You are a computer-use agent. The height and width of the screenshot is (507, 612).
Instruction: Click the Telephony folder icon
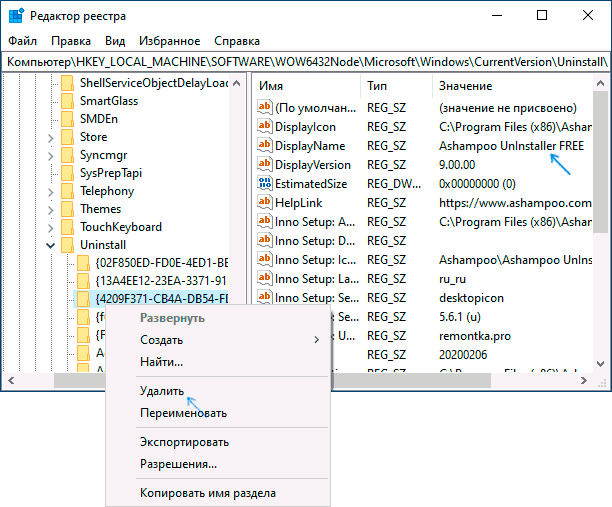(x=68, y=190)
